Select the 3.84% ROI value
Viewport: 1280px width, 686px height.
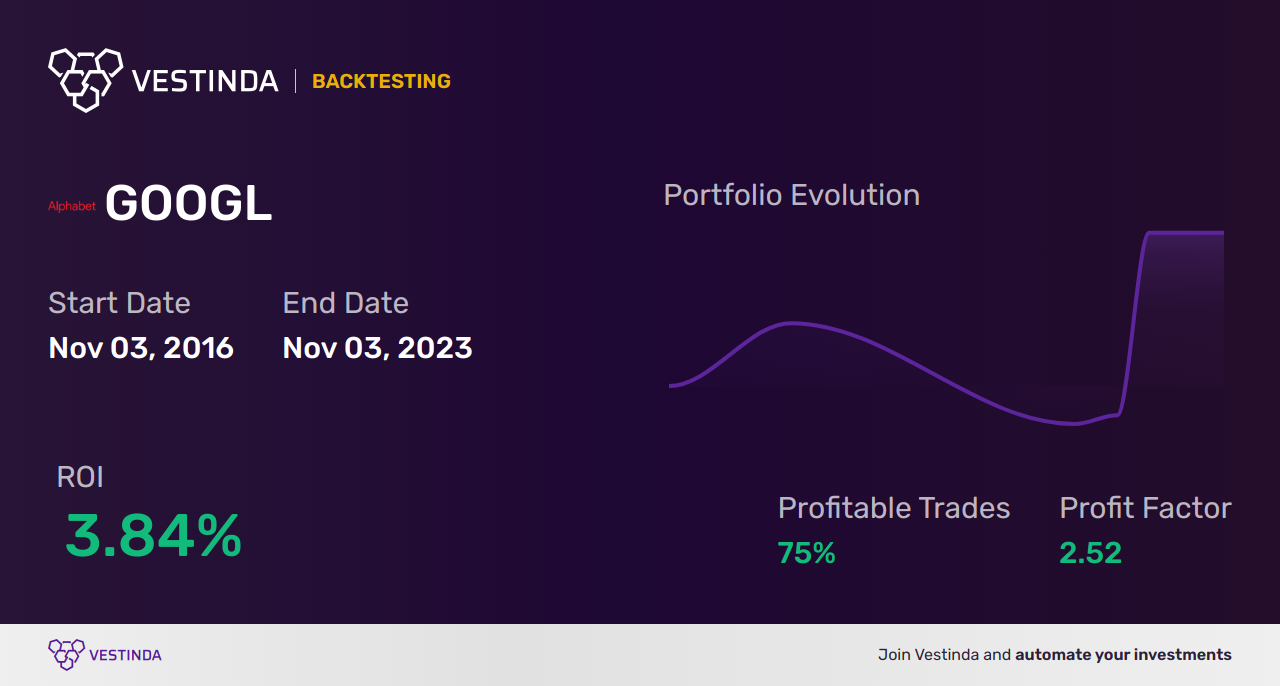point(153,536)
